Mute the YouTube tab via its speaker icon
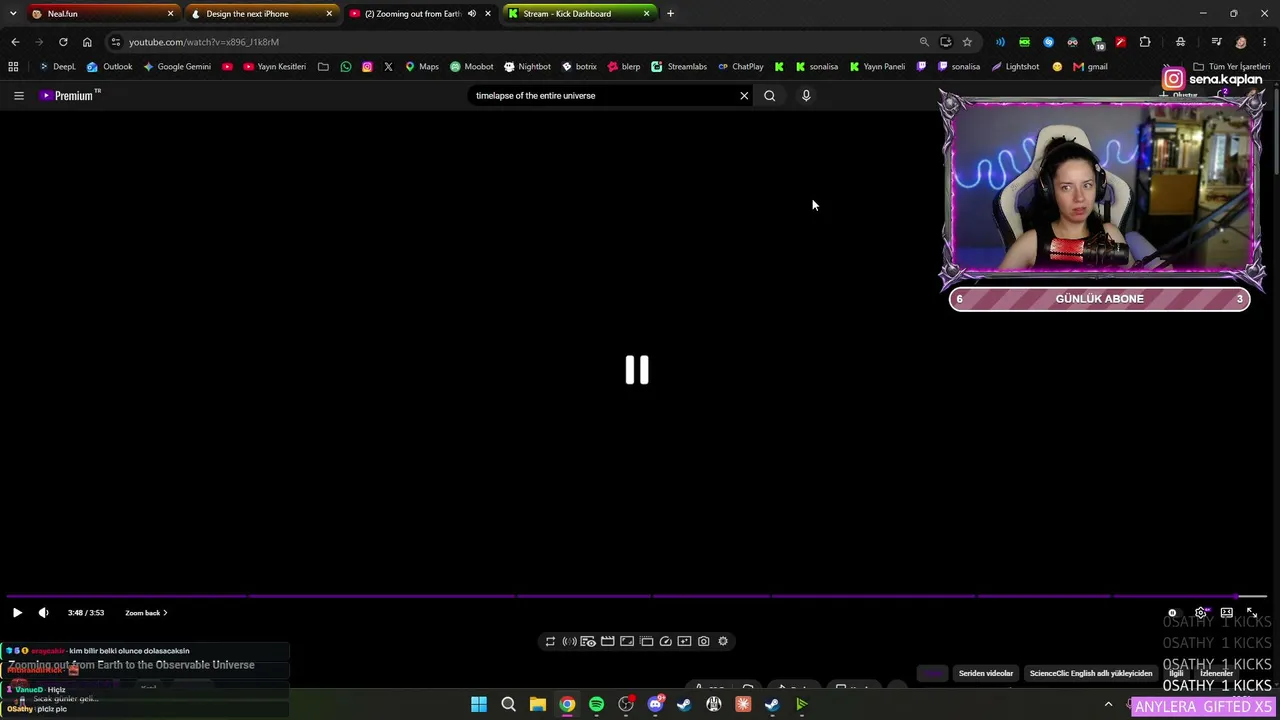The image size is (1280, 720). [x=472, y=14]
